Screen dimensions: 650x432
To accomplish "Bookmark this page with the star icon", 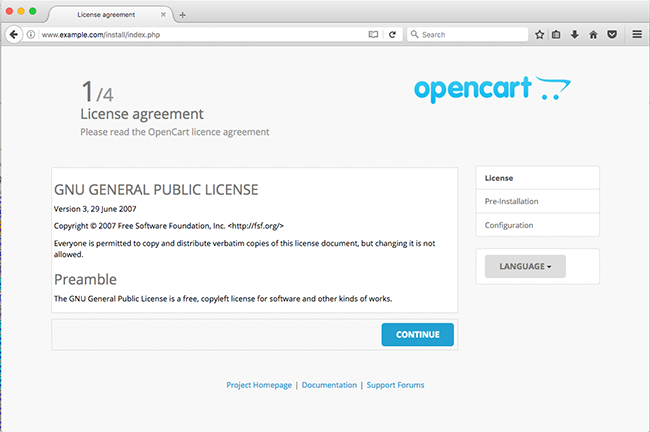I will tap(540, 34).
